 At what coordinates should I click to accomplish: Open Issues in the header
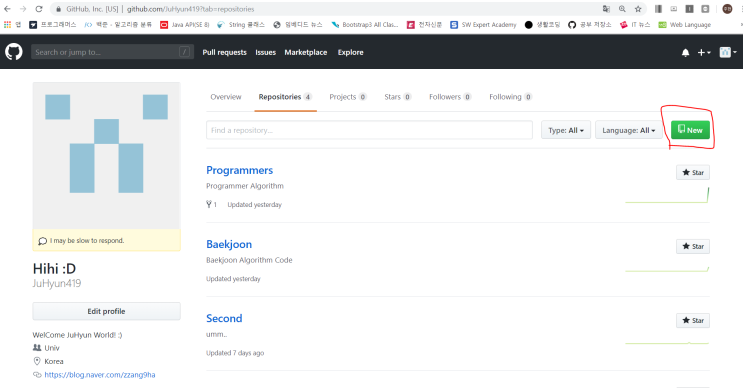pos(265,52)
